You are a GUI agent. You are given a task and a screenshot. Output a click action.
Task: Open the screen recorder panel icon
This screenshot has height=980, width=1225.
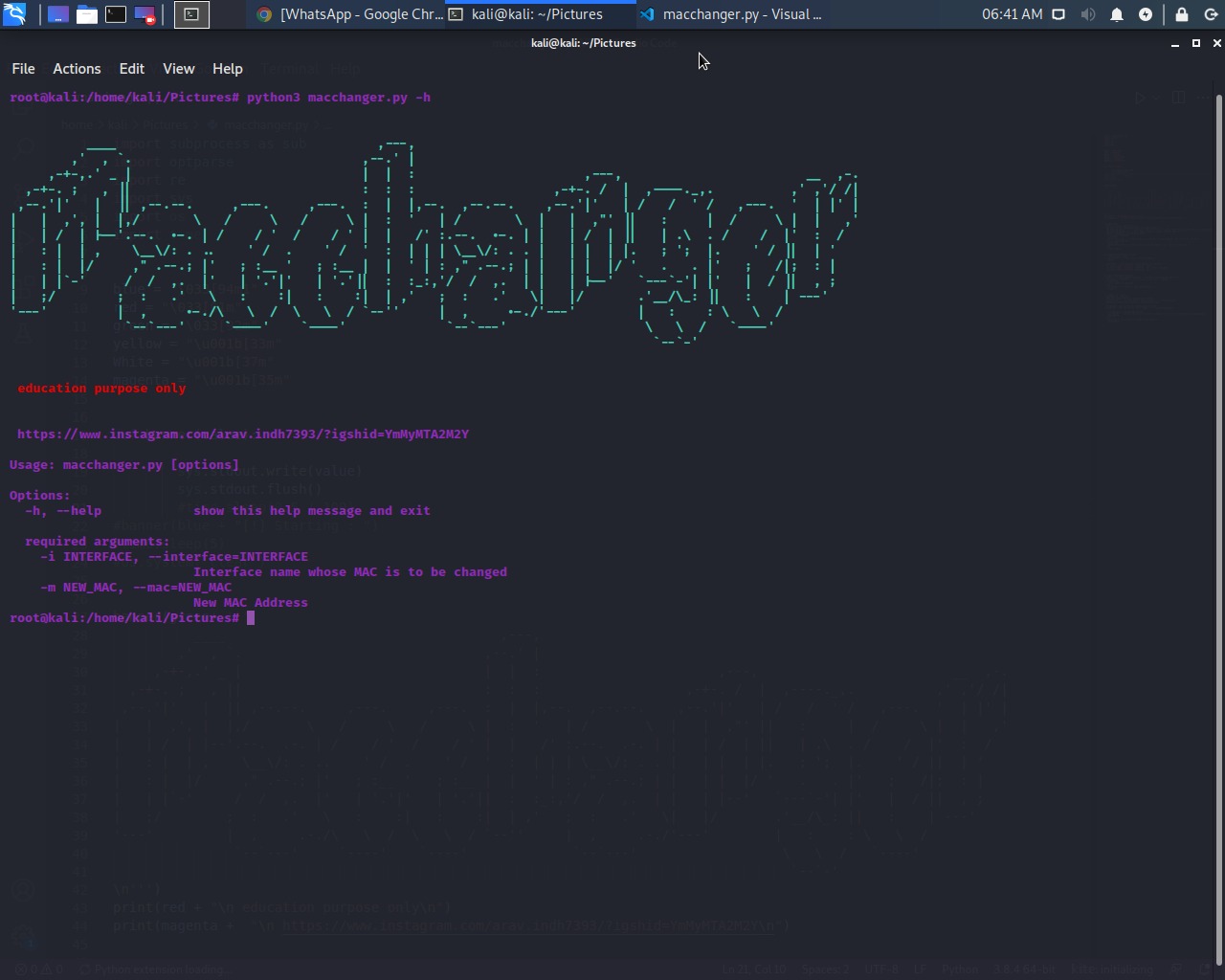coord(145,13)
